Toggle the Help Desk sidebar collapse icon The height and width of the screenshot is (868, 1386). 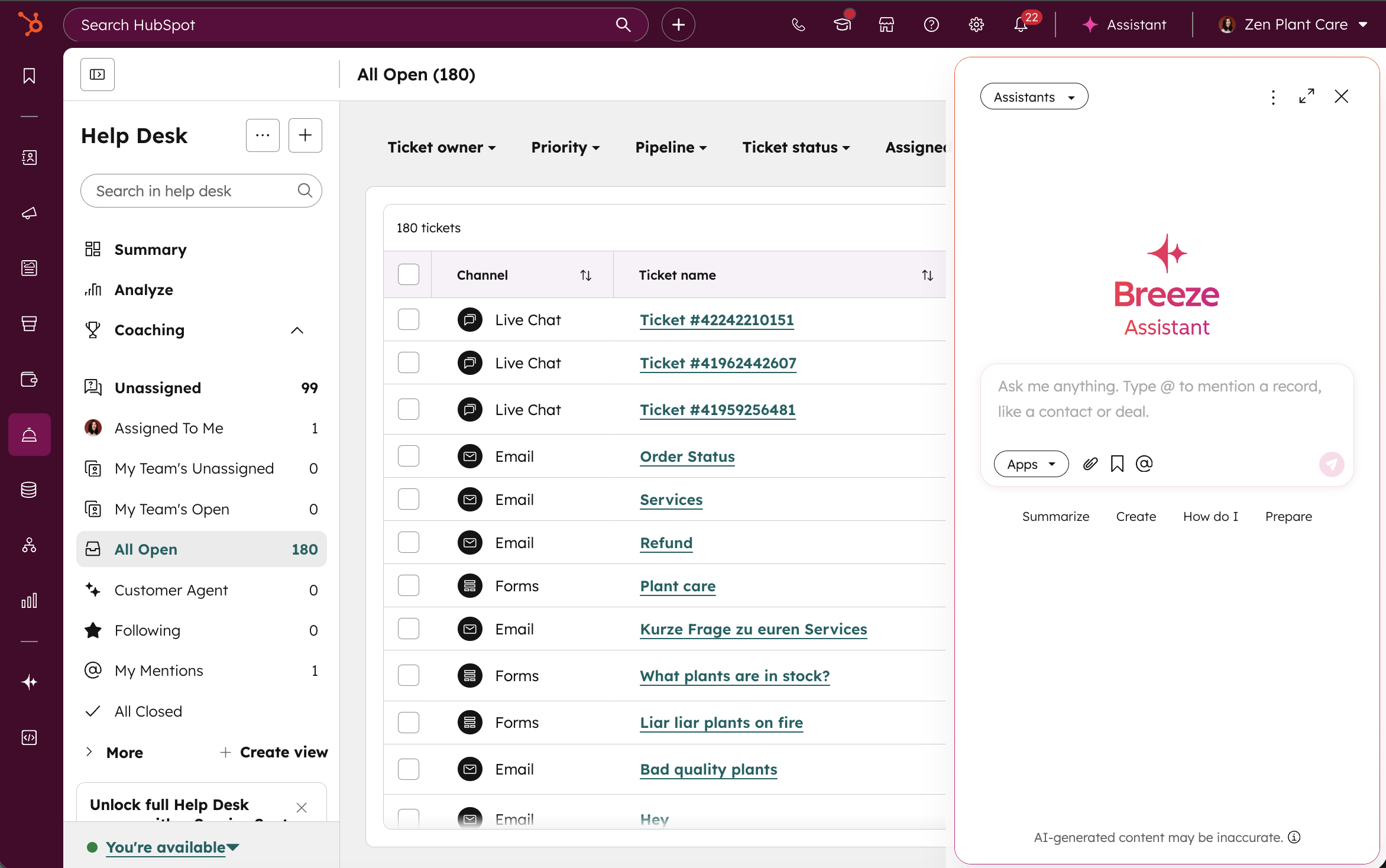tap(98, 75)
